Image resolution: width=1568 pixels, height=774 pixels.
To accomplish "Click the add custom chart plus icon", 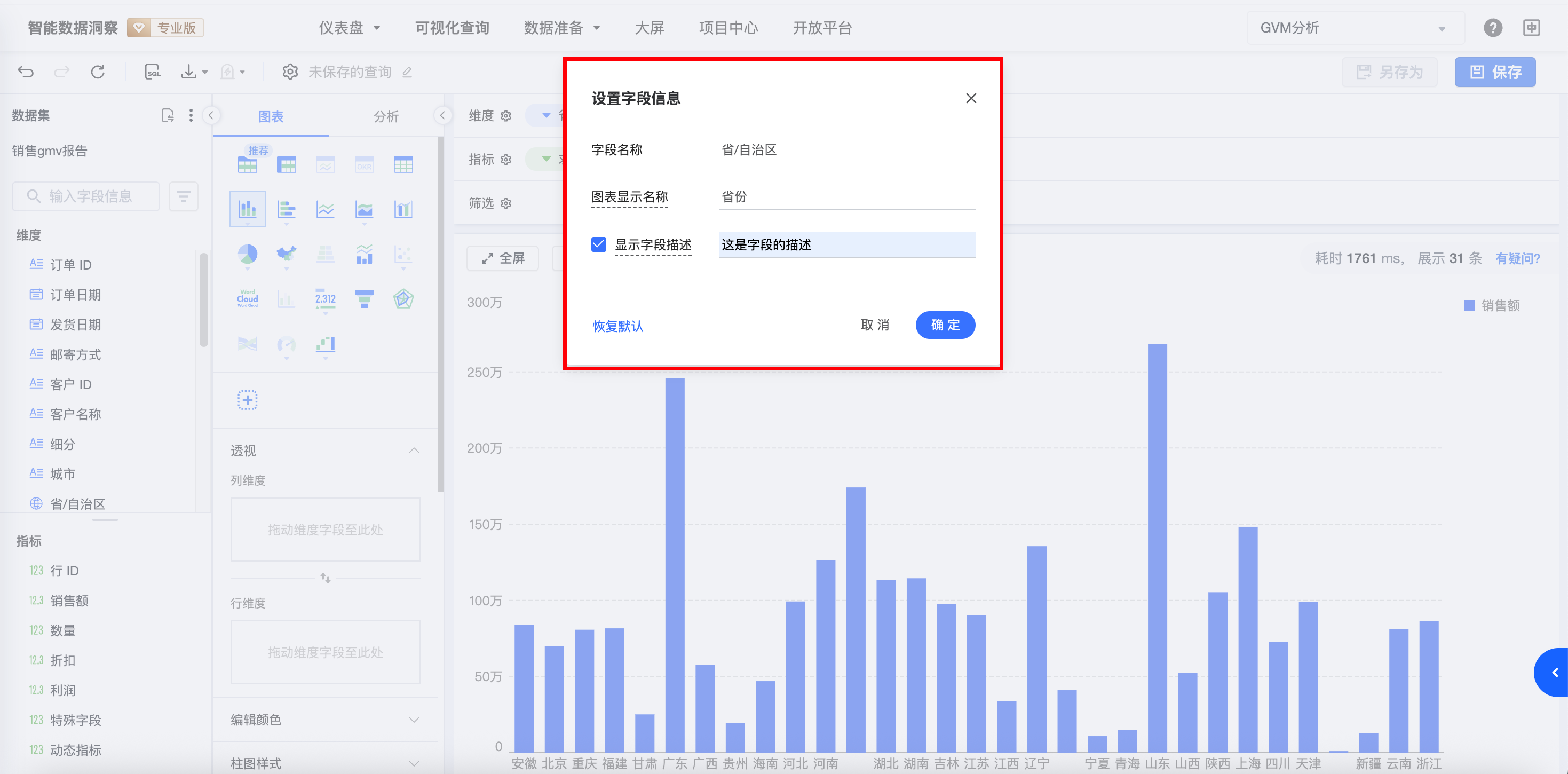I will (247, 400).
